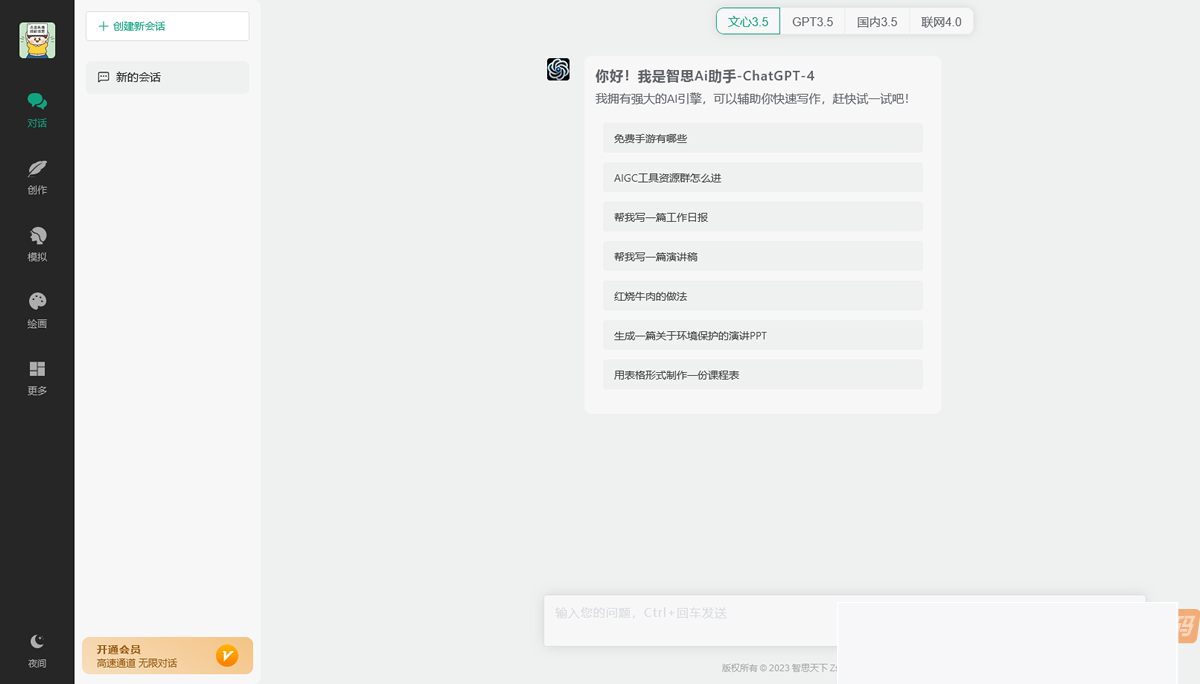Click the chat bubble icon beside 新的会话
This screenshot has height=684, width=1200.
(x=104, y=77)
